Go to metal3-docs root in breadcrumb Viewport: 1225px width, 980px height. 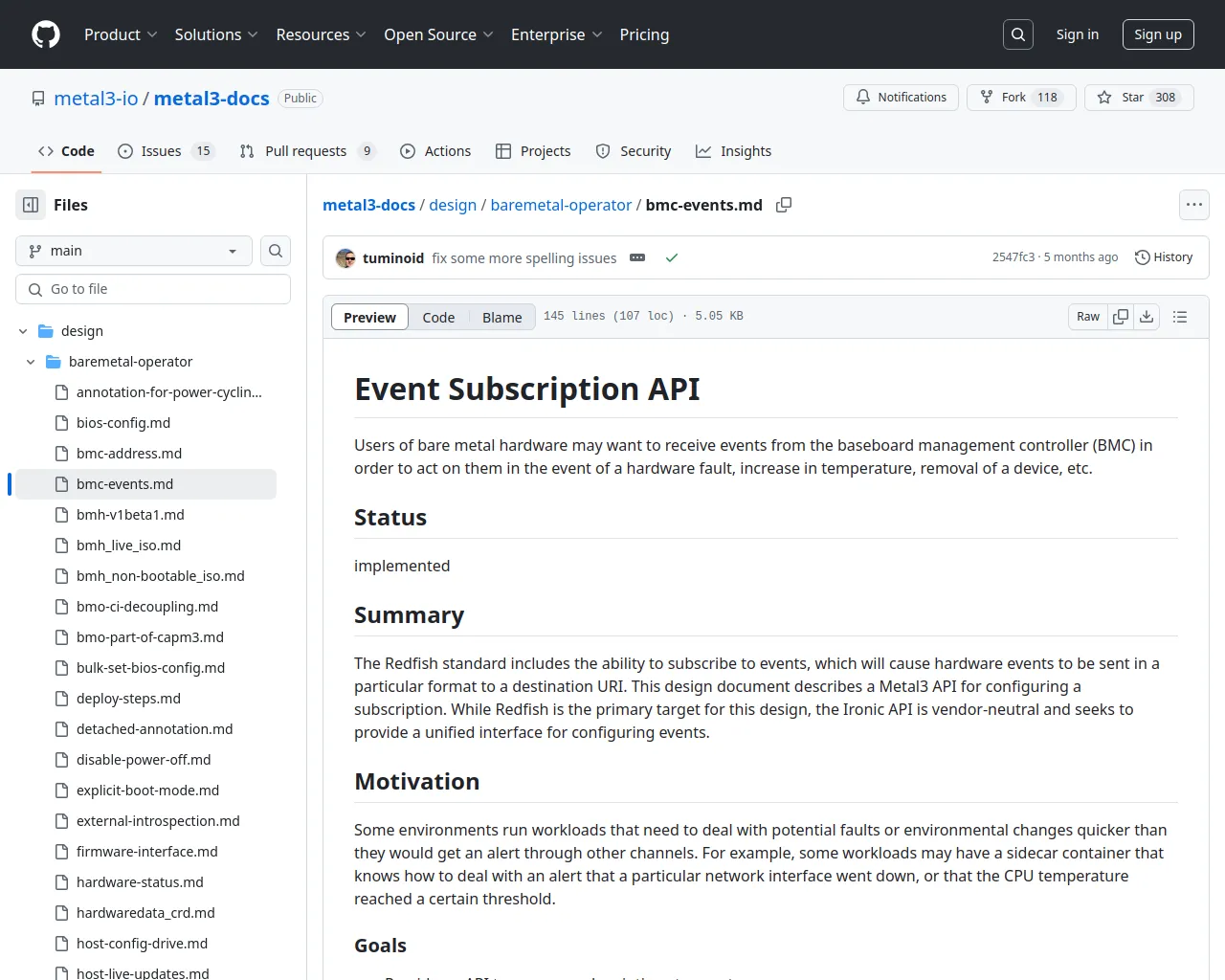click(x=368, y=205)
